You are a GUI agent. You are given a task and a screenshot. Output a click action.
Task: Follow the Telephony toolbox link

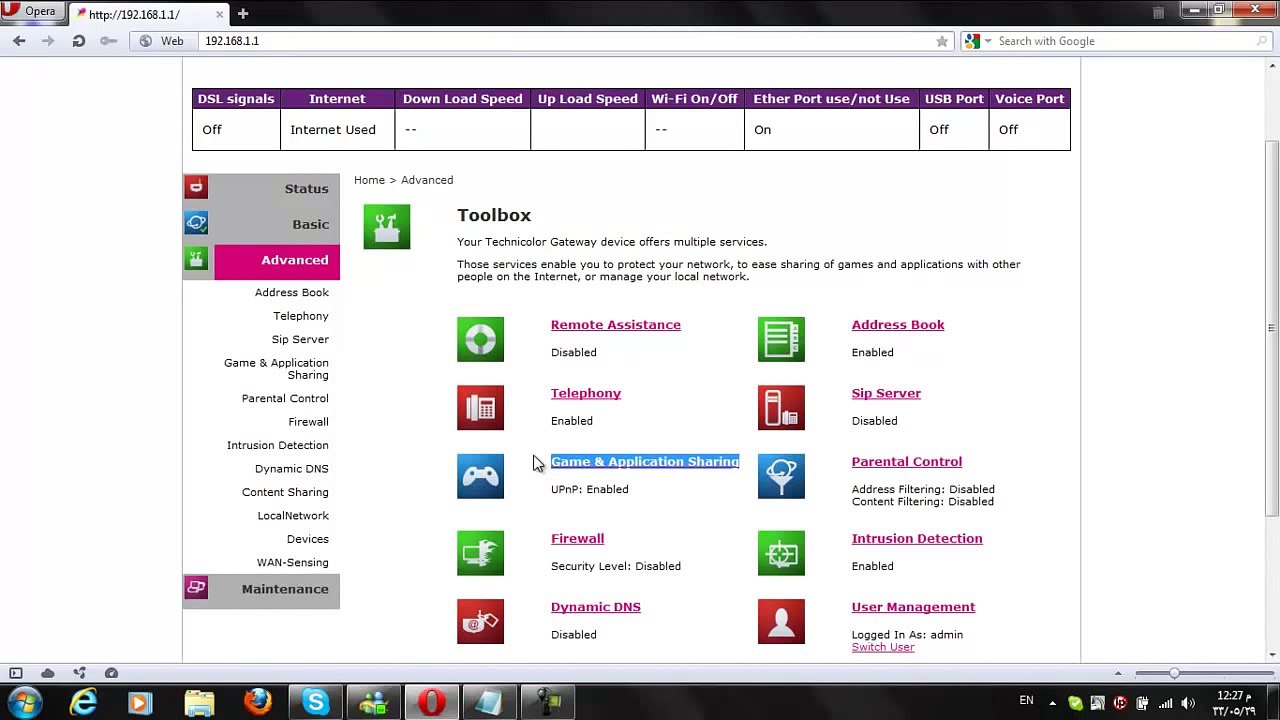[x=586, y=393]
